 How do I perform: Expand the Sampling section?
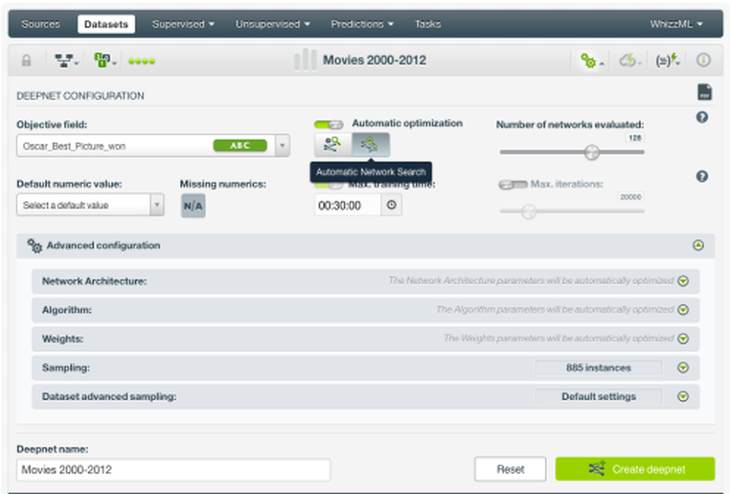click(x=683, y=368)
